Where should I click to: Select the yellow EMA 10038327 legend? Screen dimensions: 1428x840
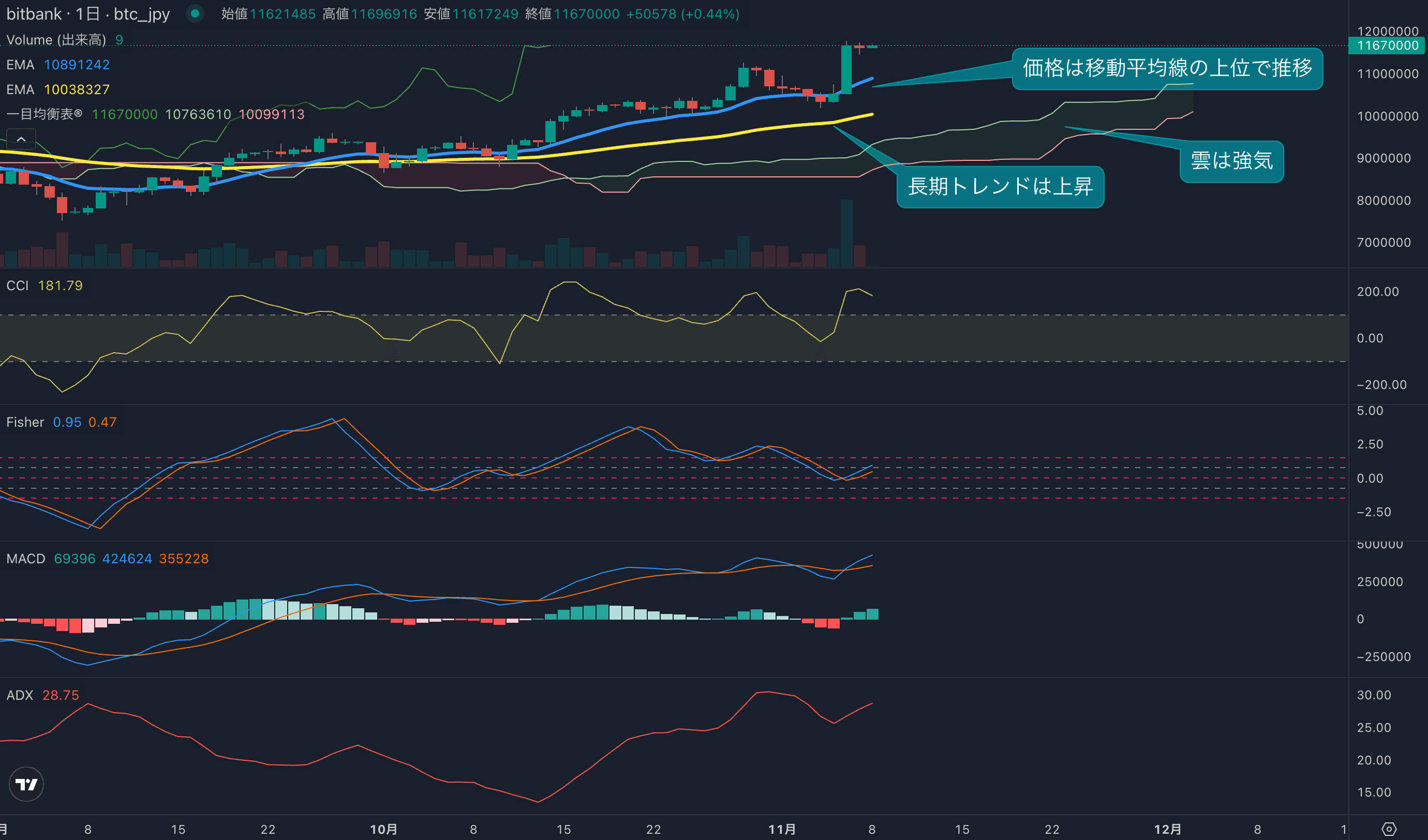tap(58, 89)
